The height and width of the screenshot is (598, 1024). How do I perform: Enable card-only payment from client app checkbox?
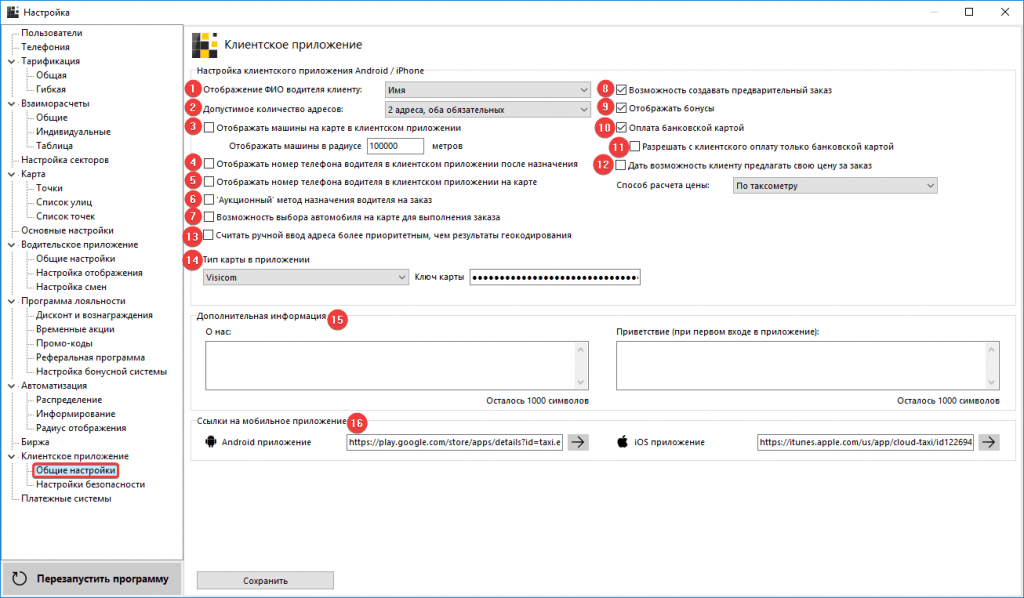(635, 146)
